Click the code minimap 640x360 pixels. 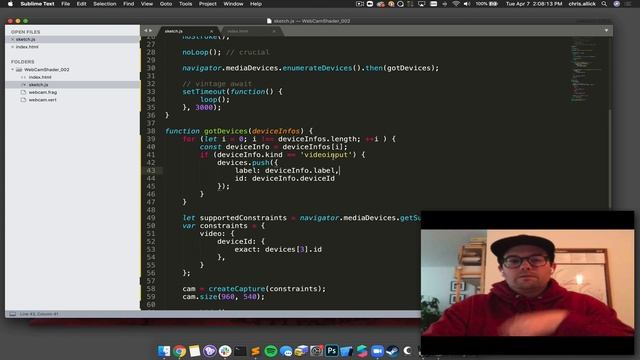tap(586, 69)
